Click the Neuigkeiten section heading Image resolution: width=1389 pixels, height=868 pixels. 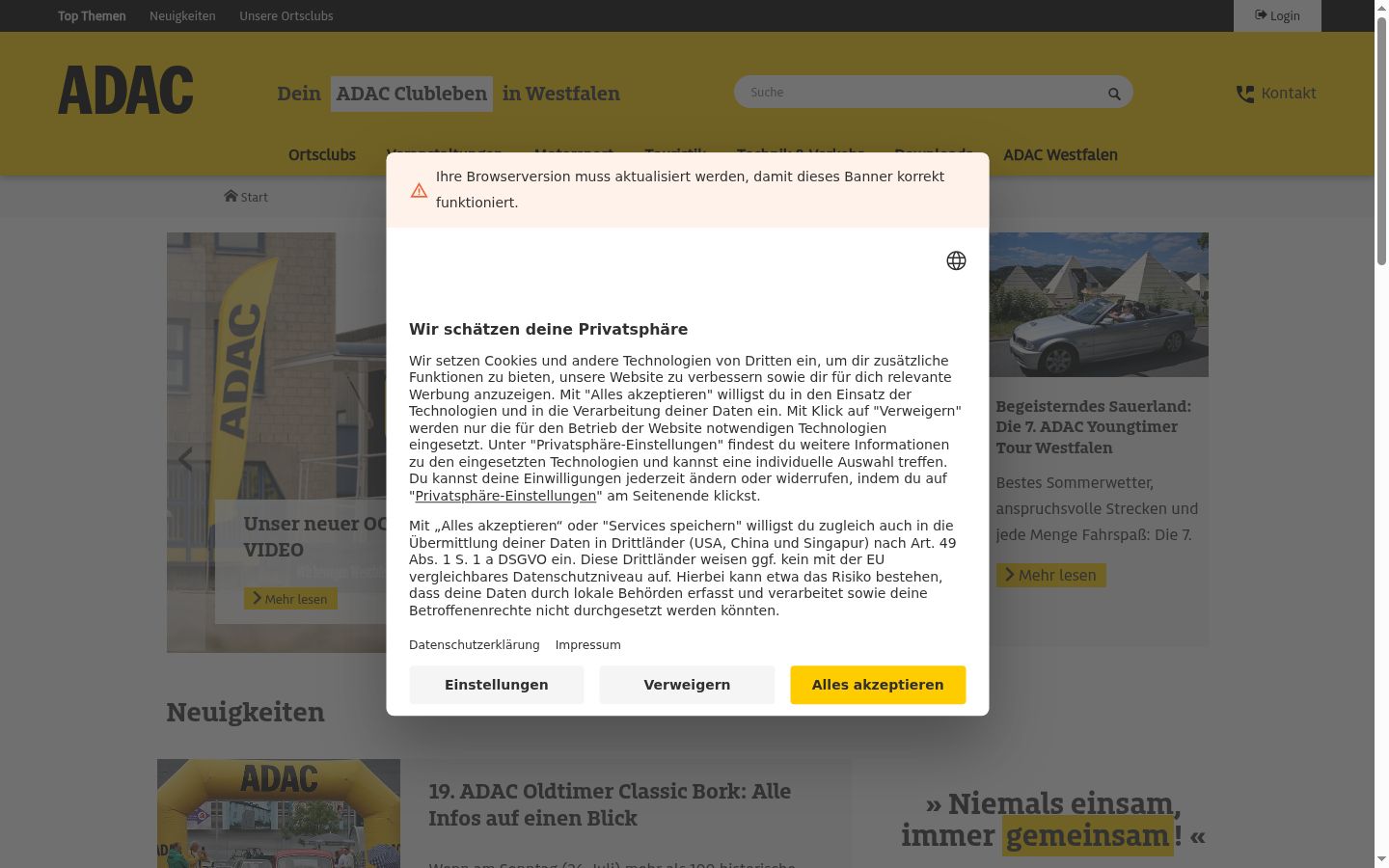pyautogui.click(x=245, y=712)
